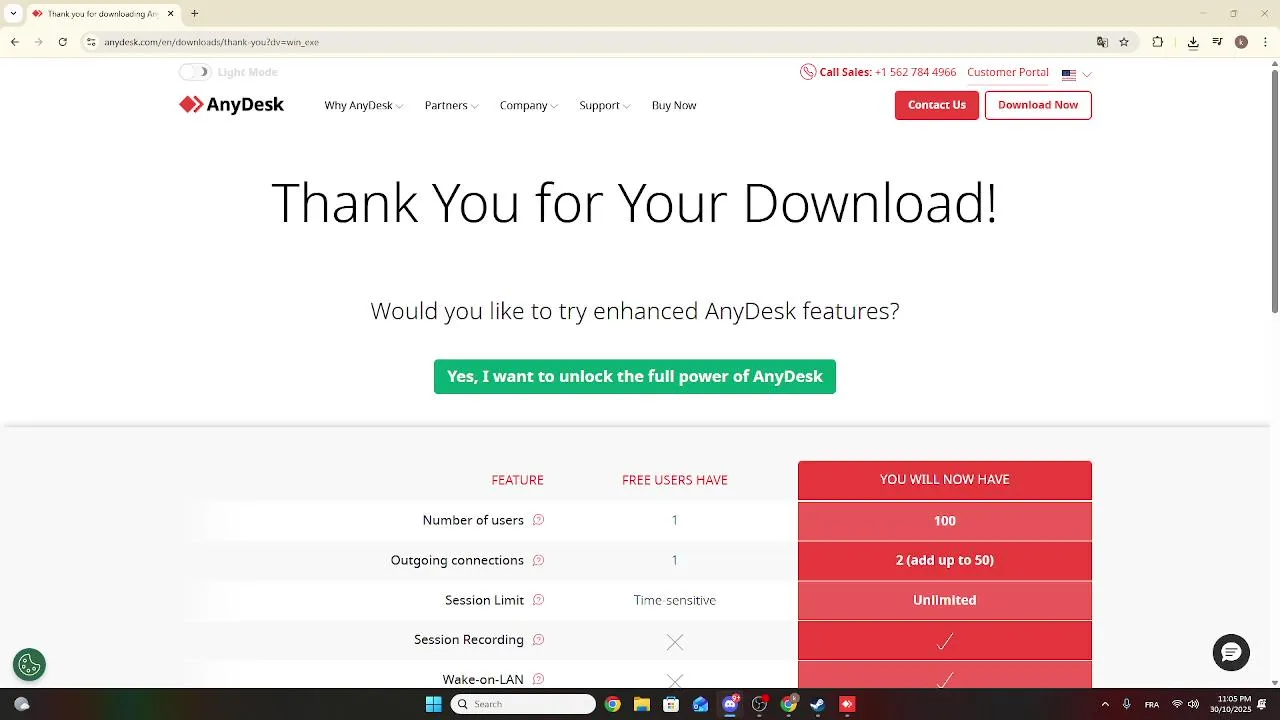Screen dimensions: 1280x720
Task: Toggle the Light Mode switch
Action: click(x=195, y=72)
